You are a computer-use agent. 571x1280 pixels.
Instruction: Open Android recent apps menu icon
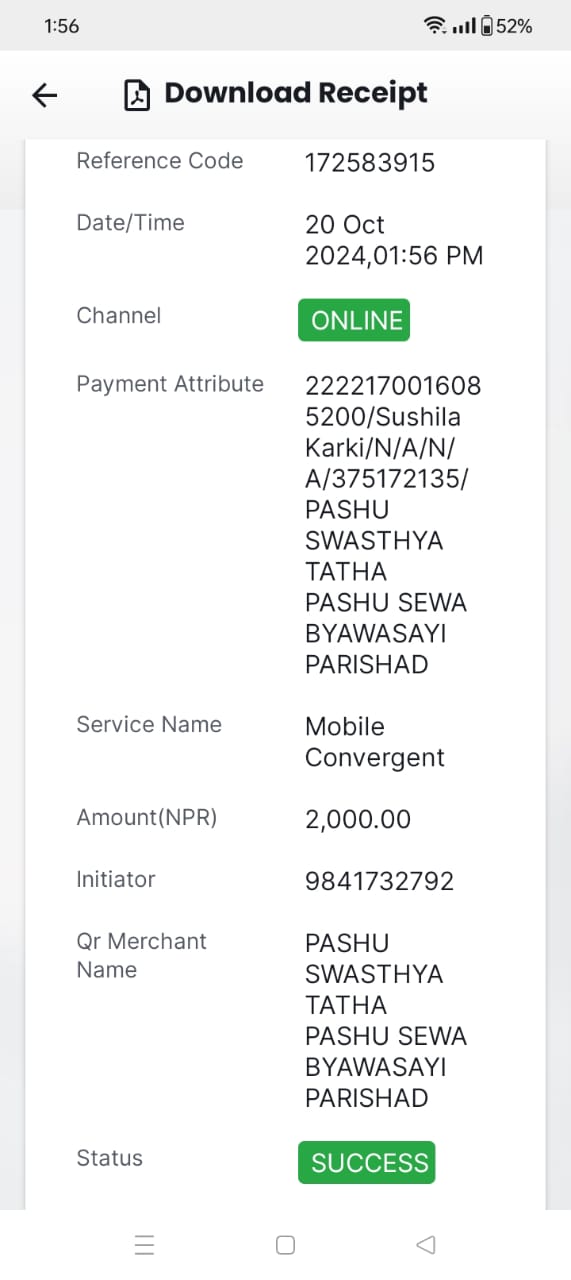[144, 1245]
